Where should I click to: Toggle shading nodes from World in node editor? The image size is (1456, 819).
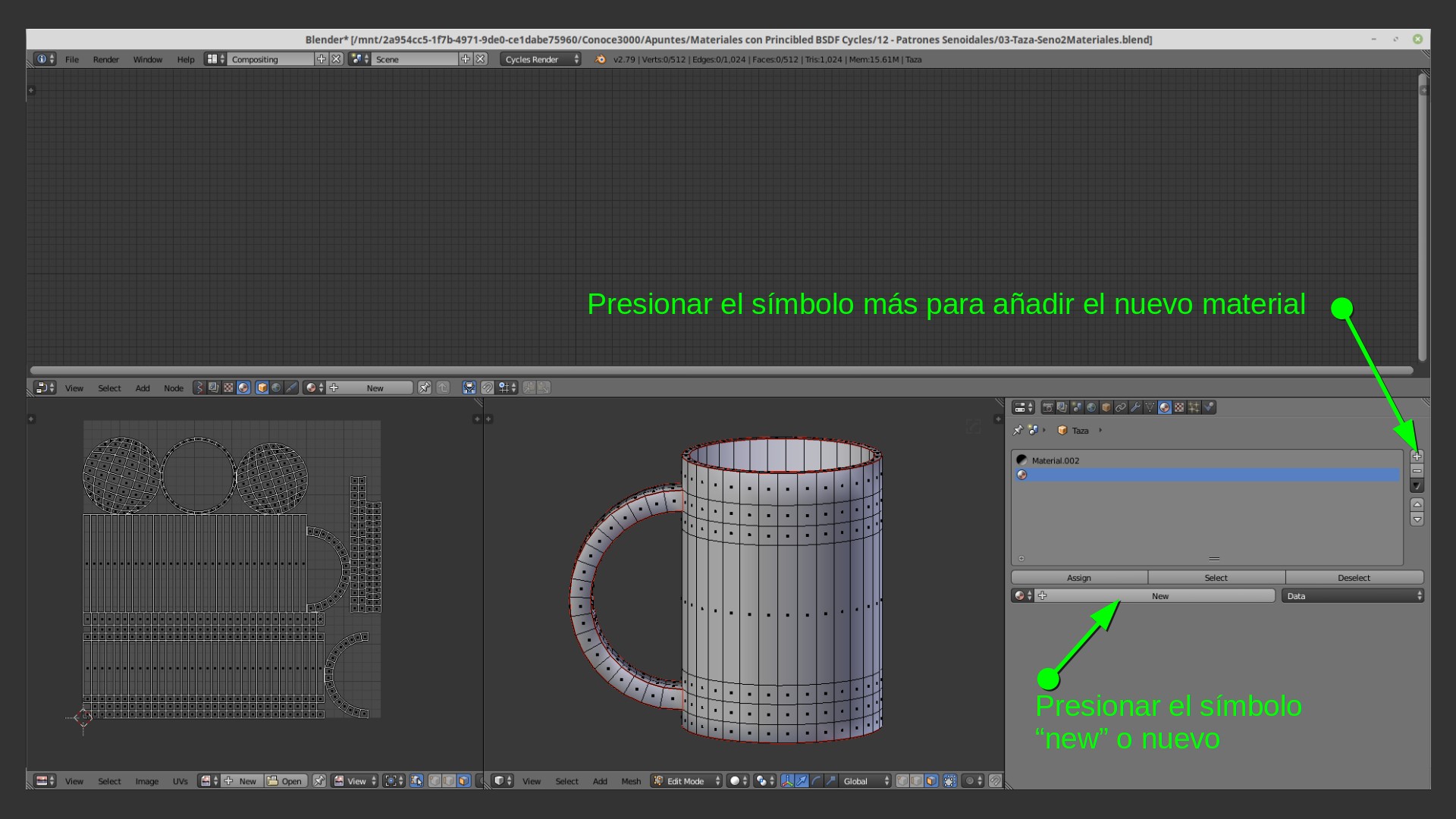coord(277,388)
